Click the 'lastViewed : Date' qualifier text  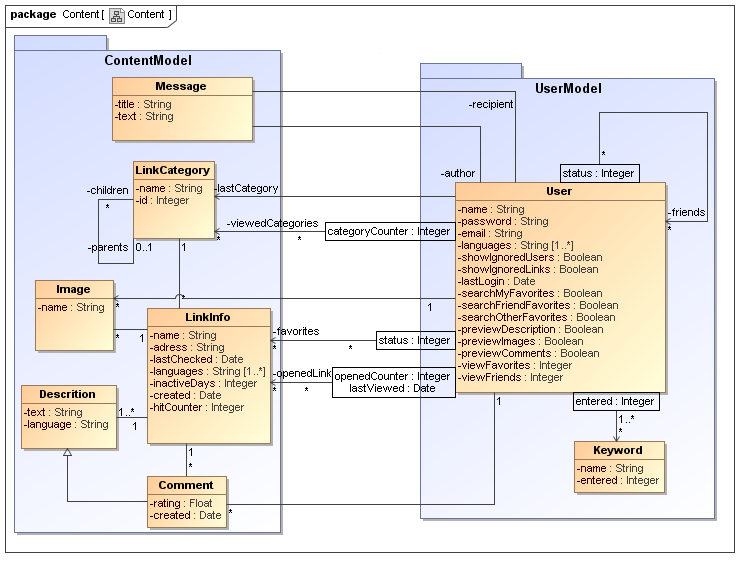pyautogui.click(x=392, y=389)
